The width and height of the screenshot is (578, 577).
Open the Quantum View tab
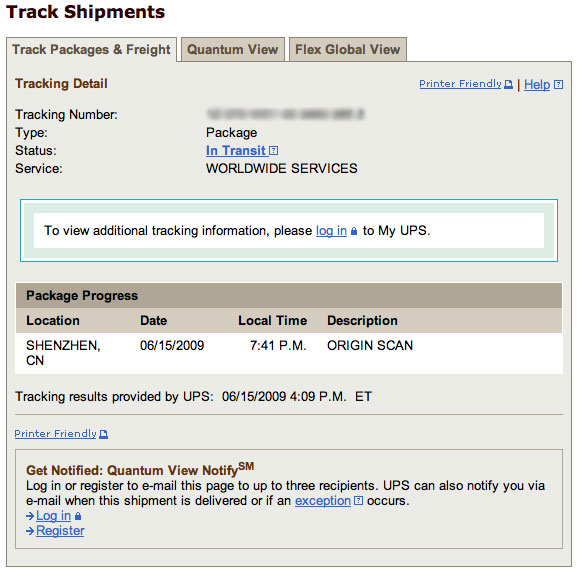pos(233,49)
